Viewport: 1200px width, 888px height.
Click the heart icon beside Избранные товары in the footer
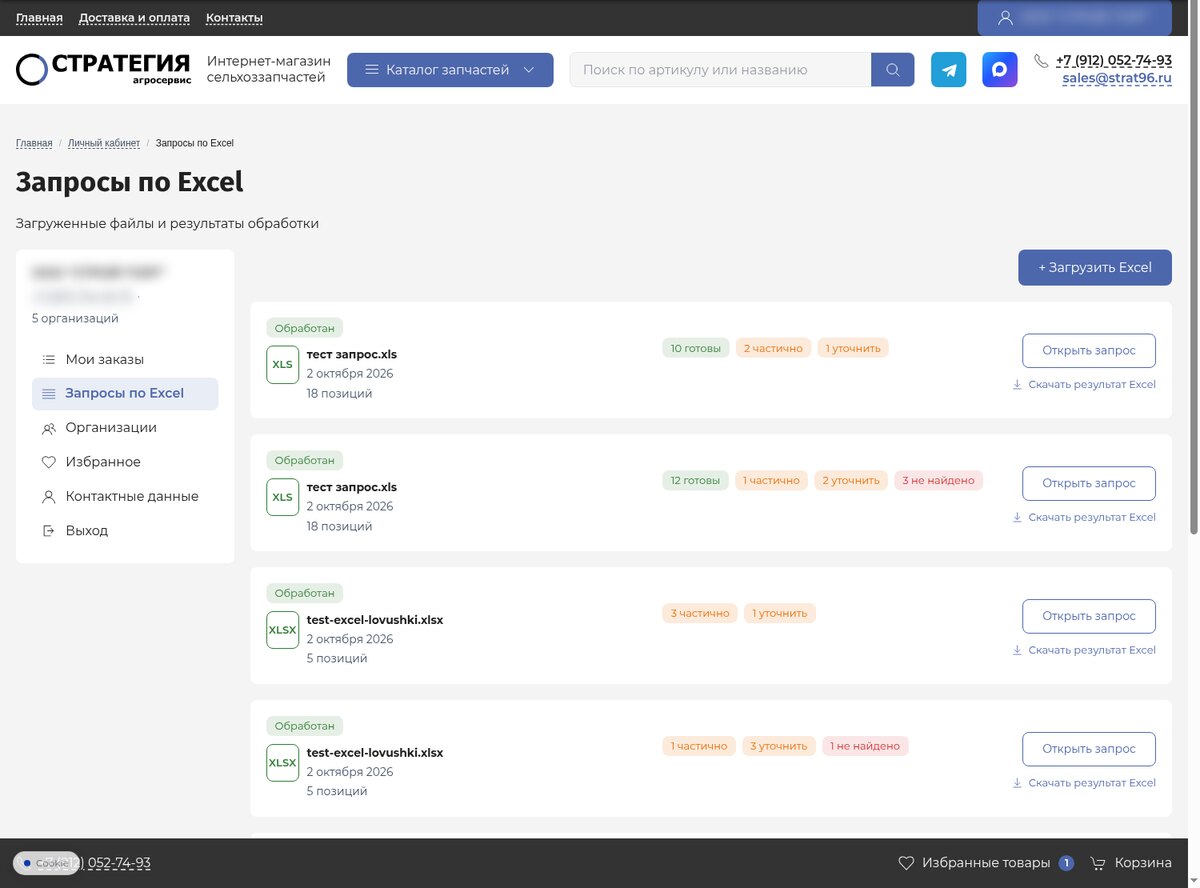click(906, 863)
